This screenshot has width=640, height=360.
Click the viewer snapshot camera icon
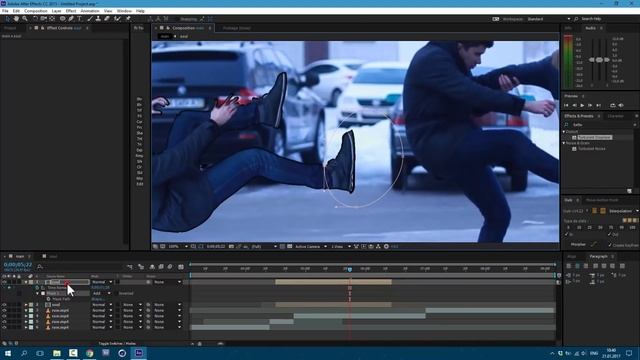click(231, 247)
